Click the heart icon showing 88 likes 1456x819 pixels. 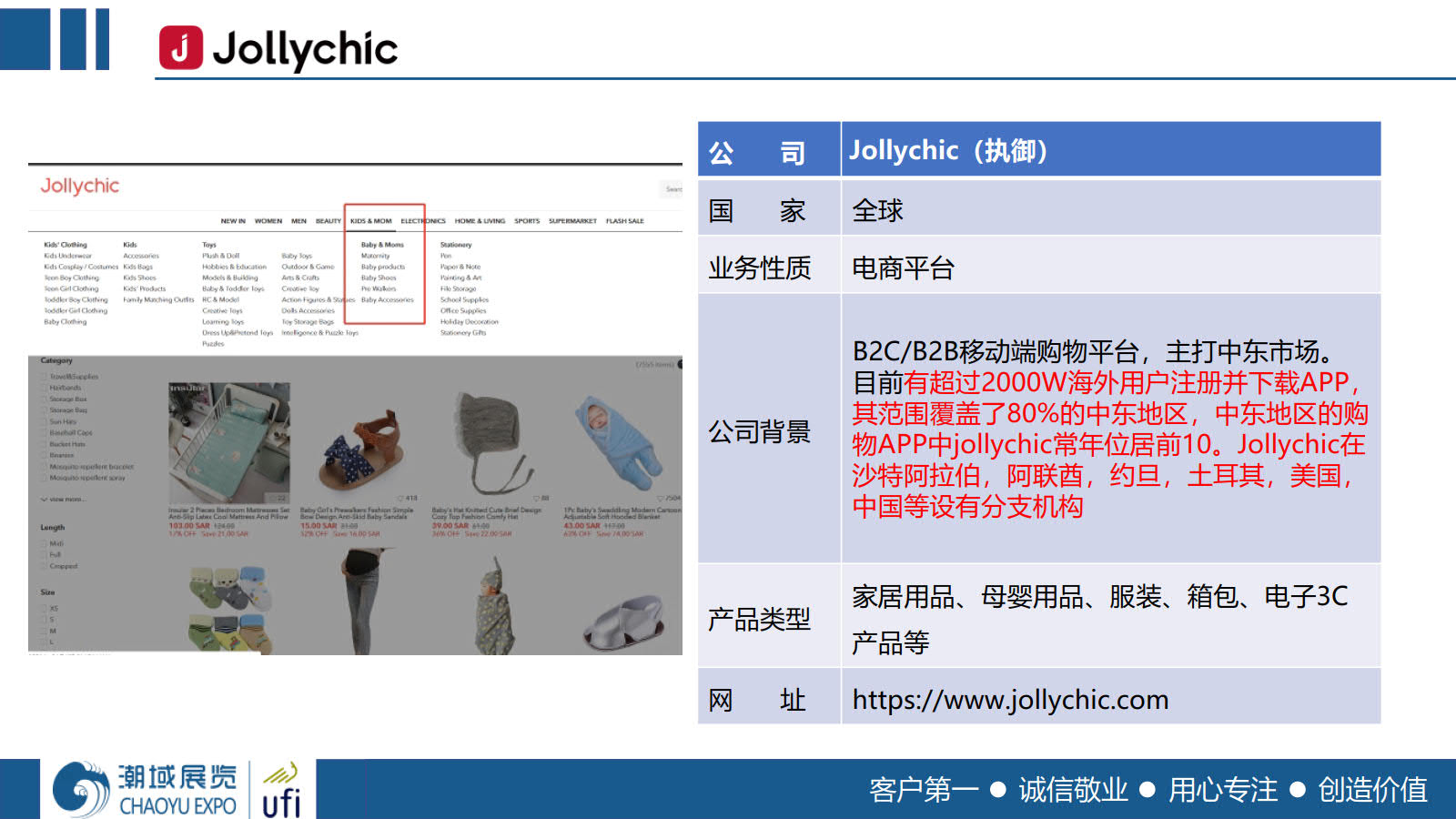[536, 498]
